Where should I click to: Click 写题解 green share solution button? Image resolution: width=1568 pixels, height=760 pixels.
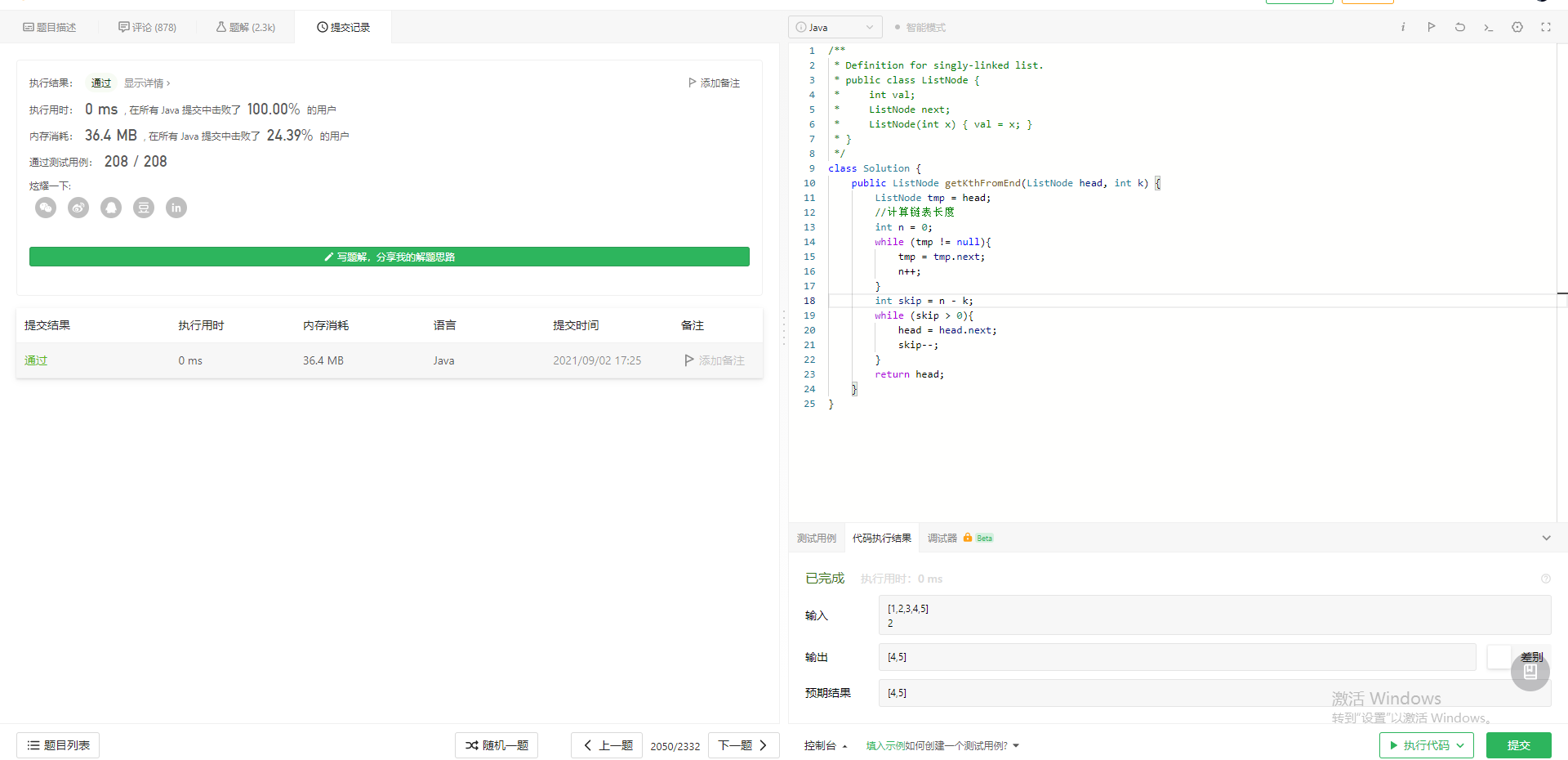(390, 257)
